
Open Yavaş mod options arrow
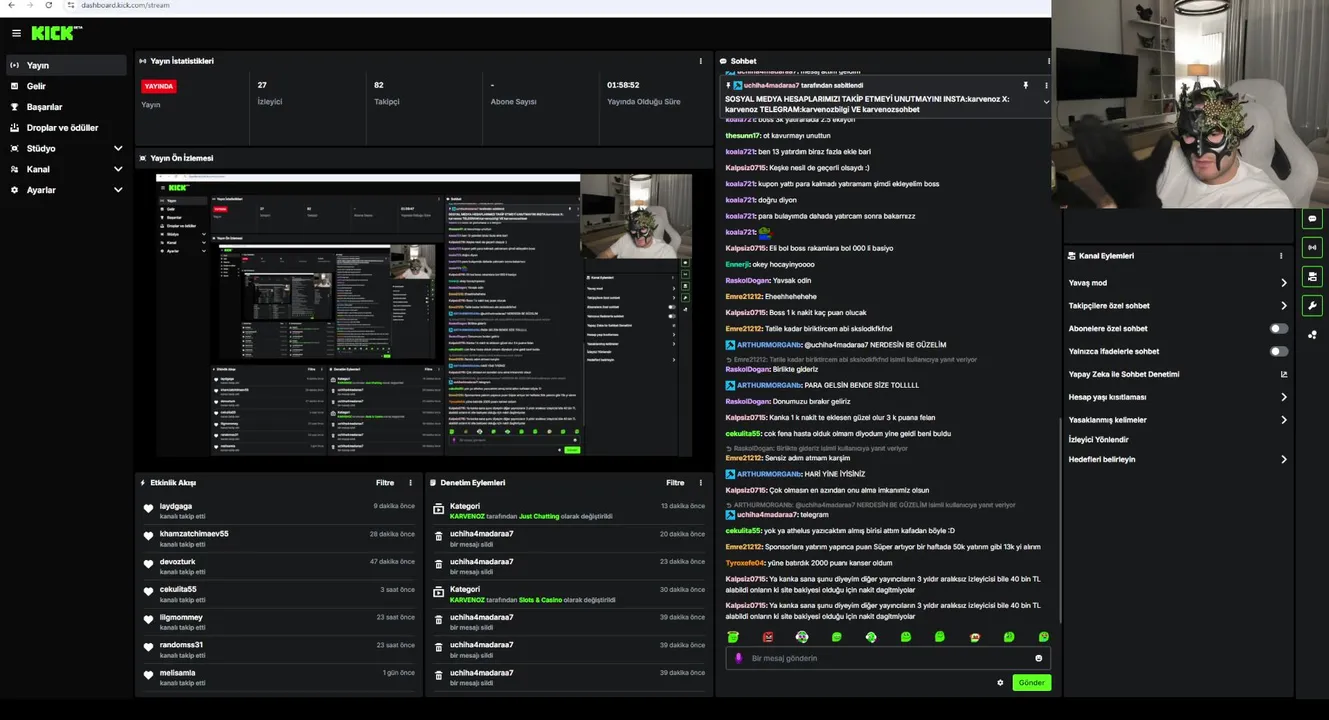[x=1284, y=283]
